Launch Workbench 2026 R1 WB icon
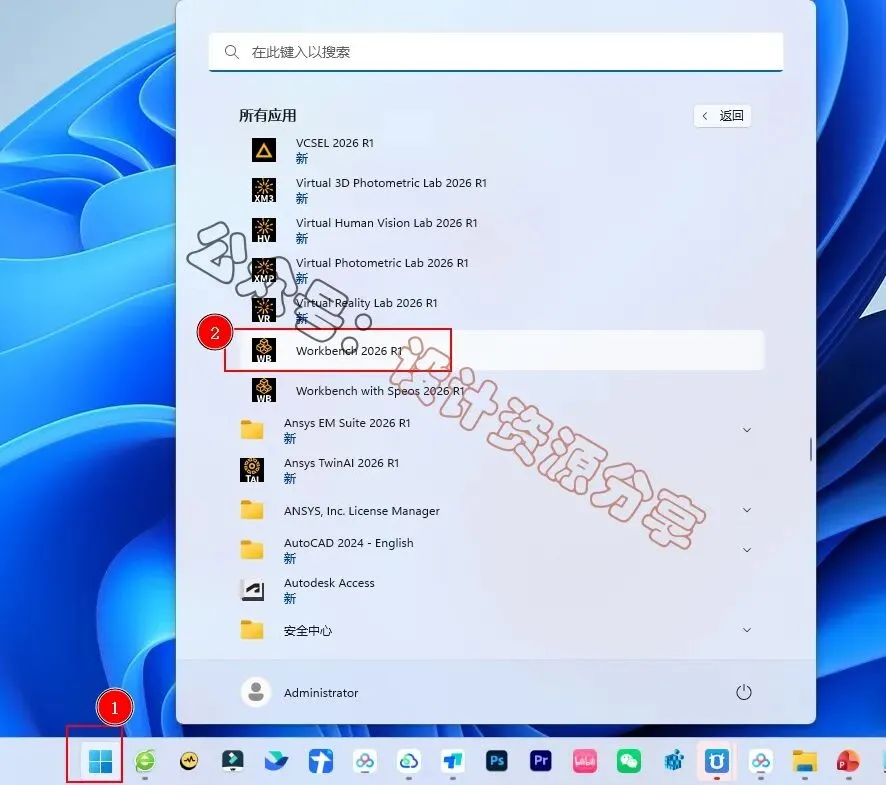 click(264, 350)
